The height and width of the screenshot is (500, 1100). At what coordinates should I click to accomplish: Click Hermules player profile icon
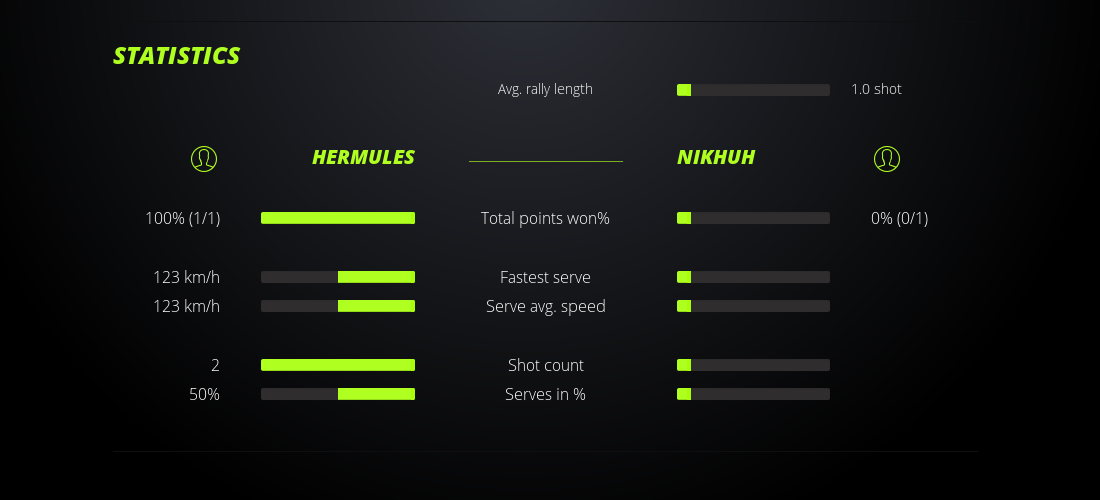(x=204, y=158)
